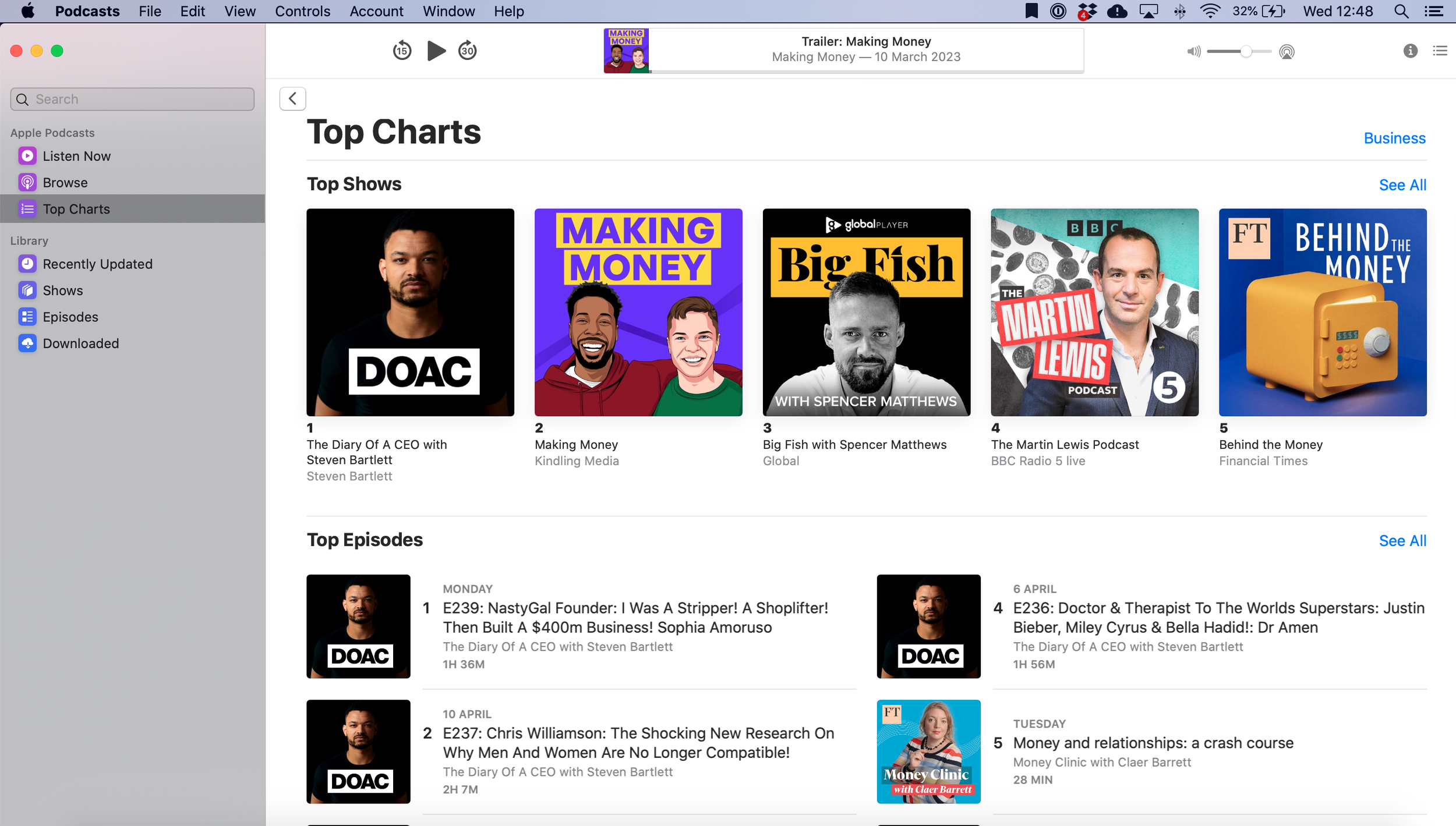This screenshot has height=826, width=1456.
Task: Go back with the chevron button
Action: click(x=292, y=98)
